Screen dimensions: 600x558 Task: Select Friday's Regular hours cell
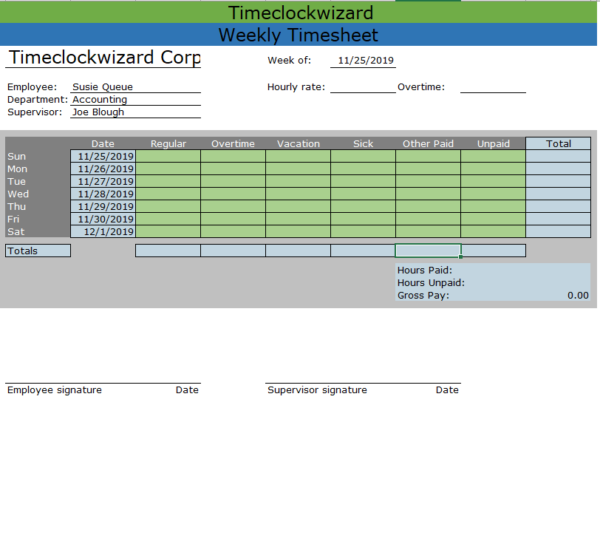point(168,219)
